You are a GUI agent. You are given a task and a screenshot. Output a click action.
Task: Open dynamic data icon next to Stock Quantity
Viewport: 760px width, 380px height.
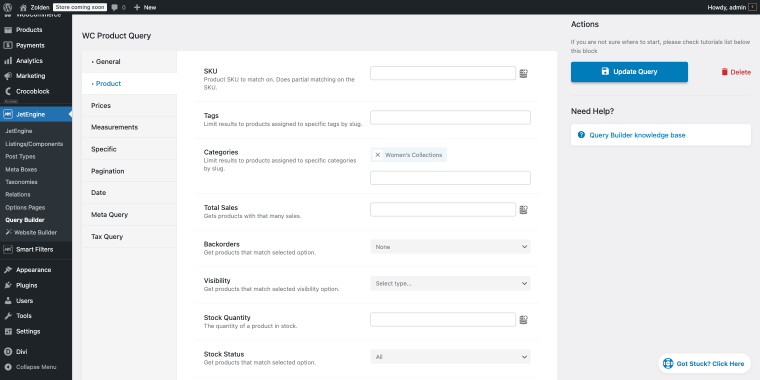coord(523,319)
